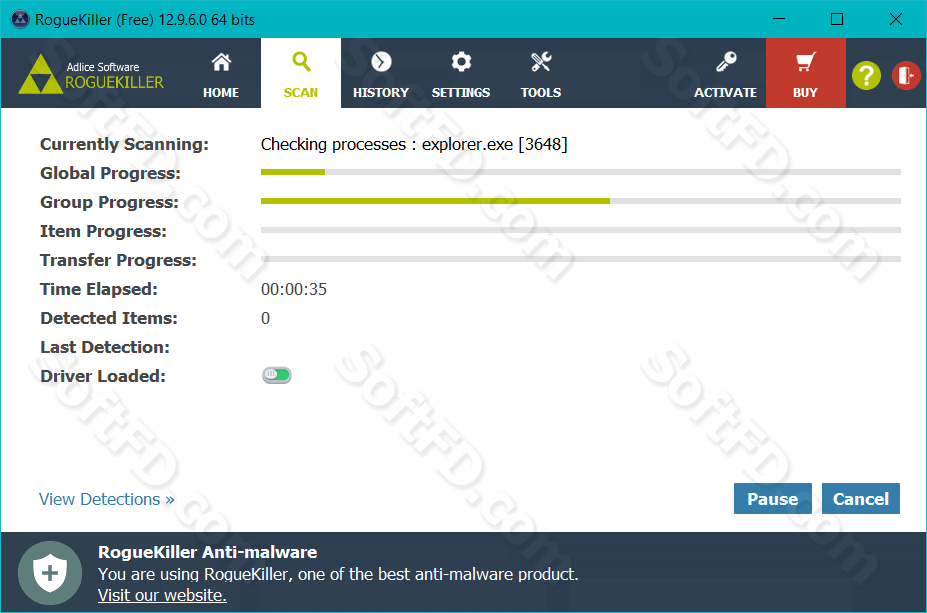Maximize the RogueKiller window
Image resolution: width=927 pixels, height=613 pixels.
837,20
